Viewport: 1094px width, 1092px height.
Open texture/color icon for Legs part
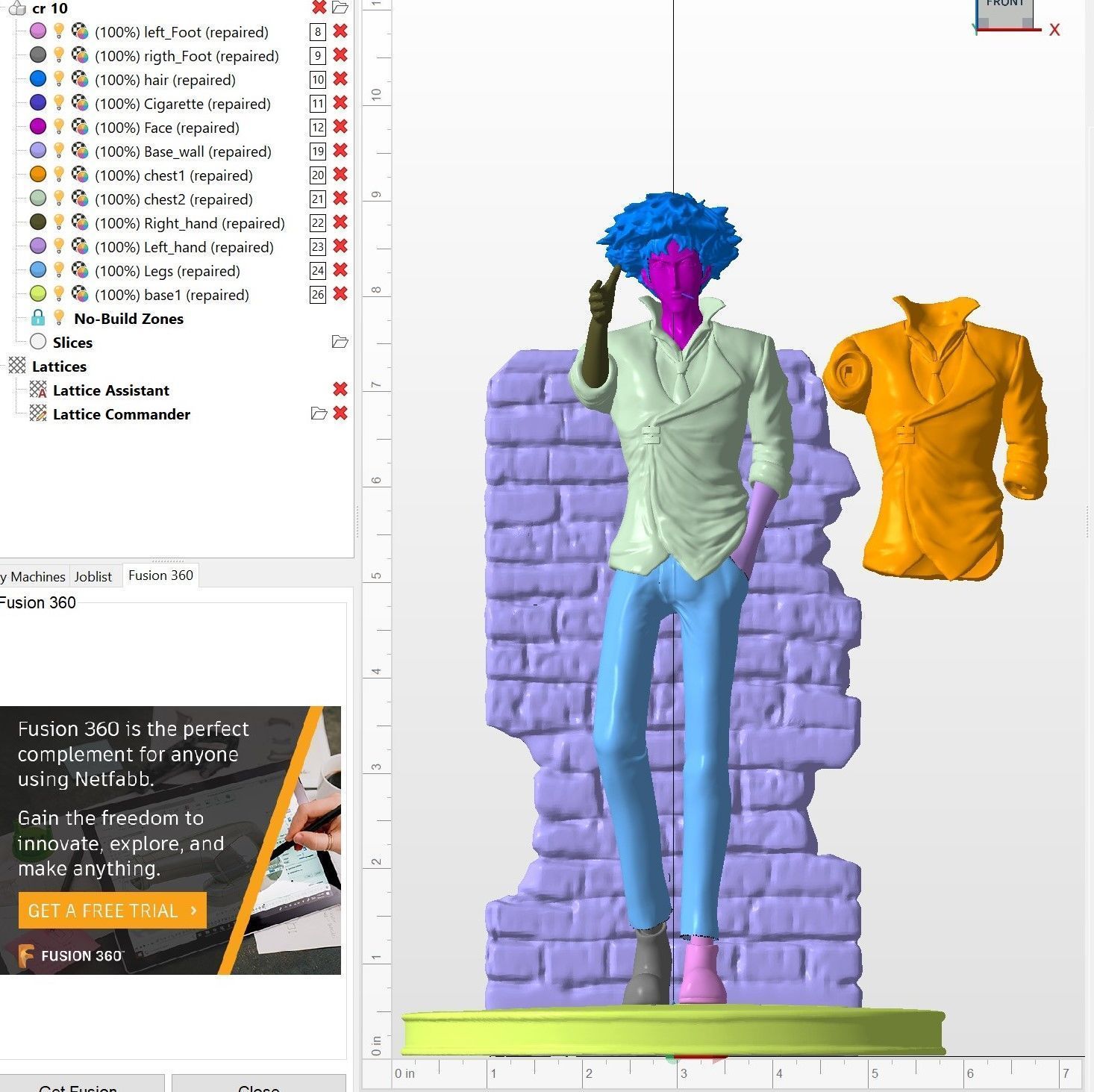80,270
